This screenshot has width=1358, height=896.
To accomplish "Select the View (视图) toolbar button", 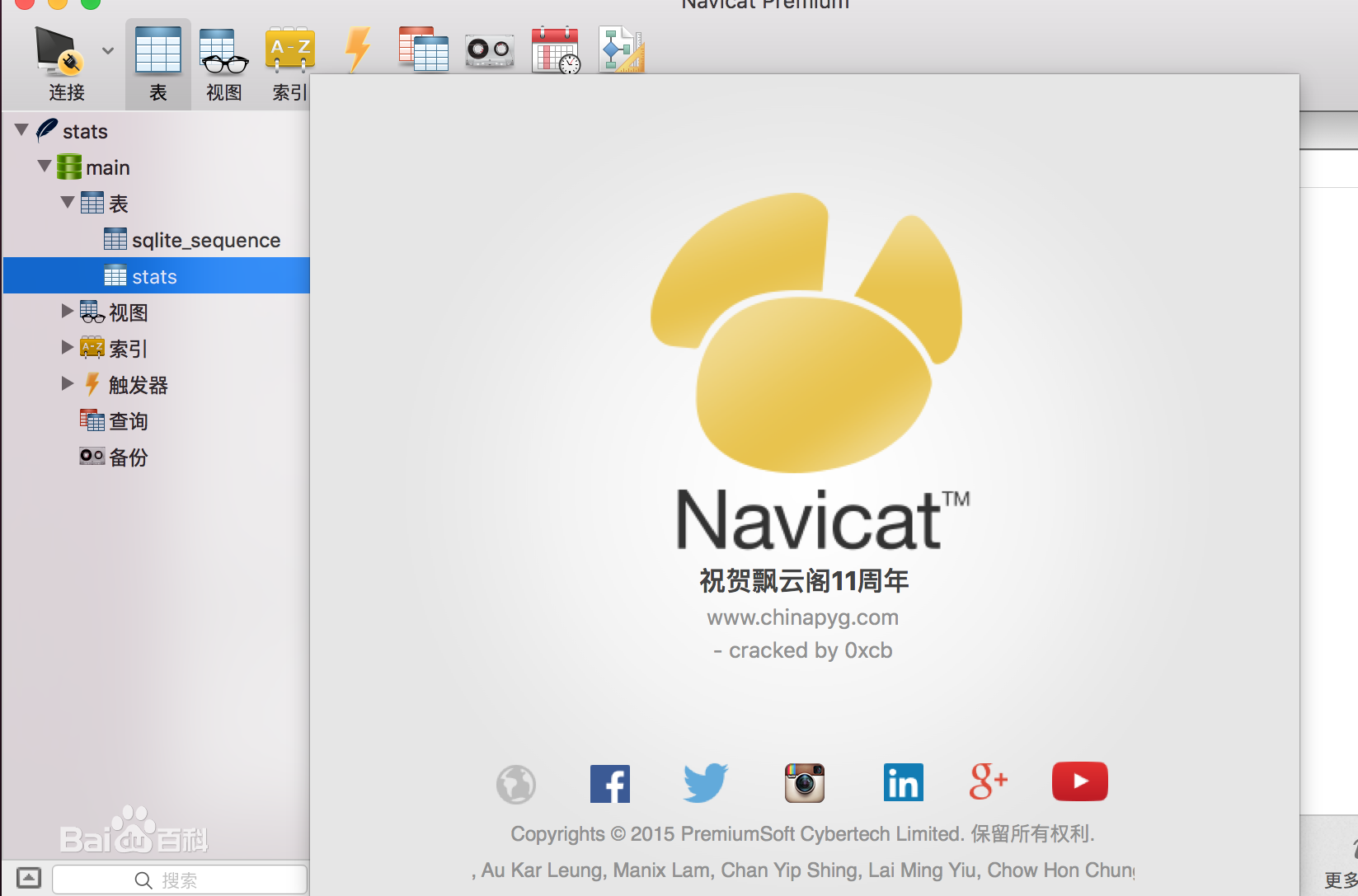I will click(224, 64).
